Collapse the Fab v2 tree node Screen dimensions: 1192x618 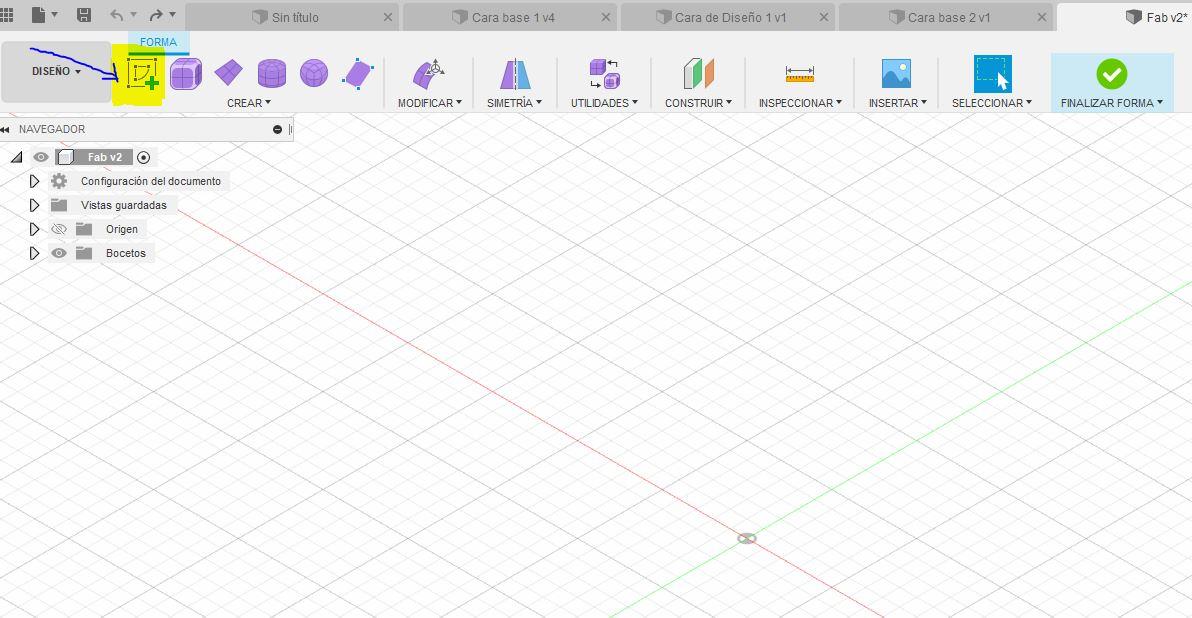[16, 157]
